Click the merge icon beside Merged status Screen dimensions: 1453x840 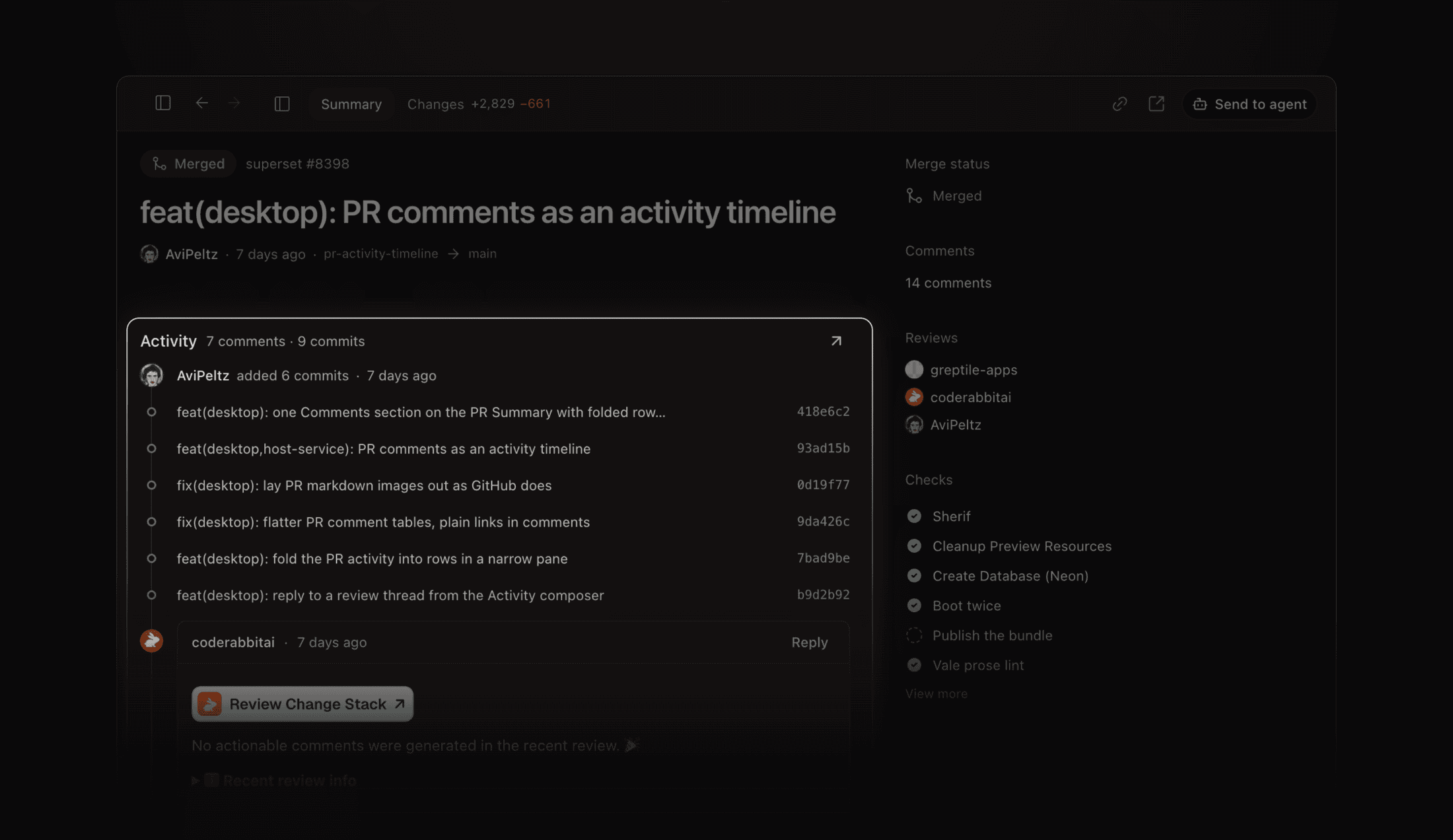point(914,195)
